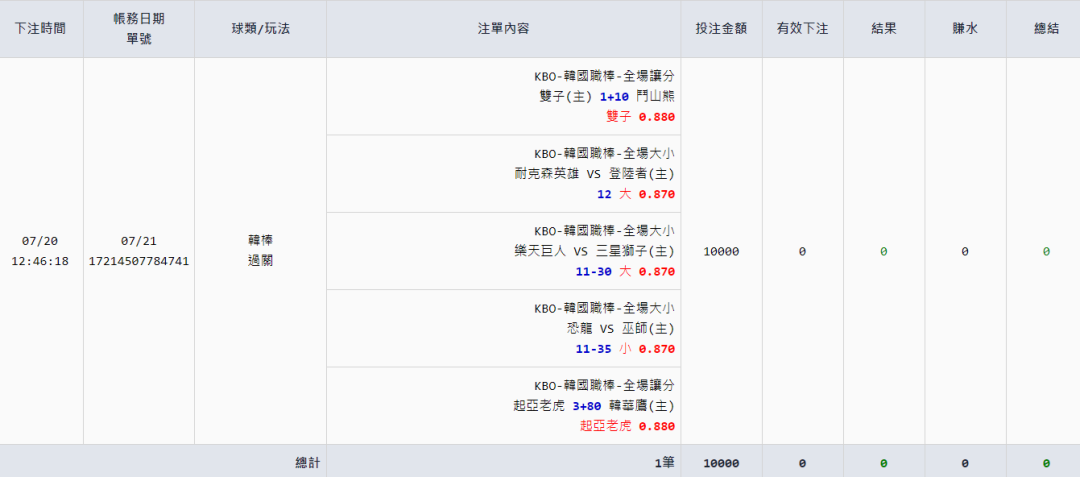Viewport: 1080px width, 477px height.
Task: Click the 10000 bet amount cell
Action: (x=721, y=252)
